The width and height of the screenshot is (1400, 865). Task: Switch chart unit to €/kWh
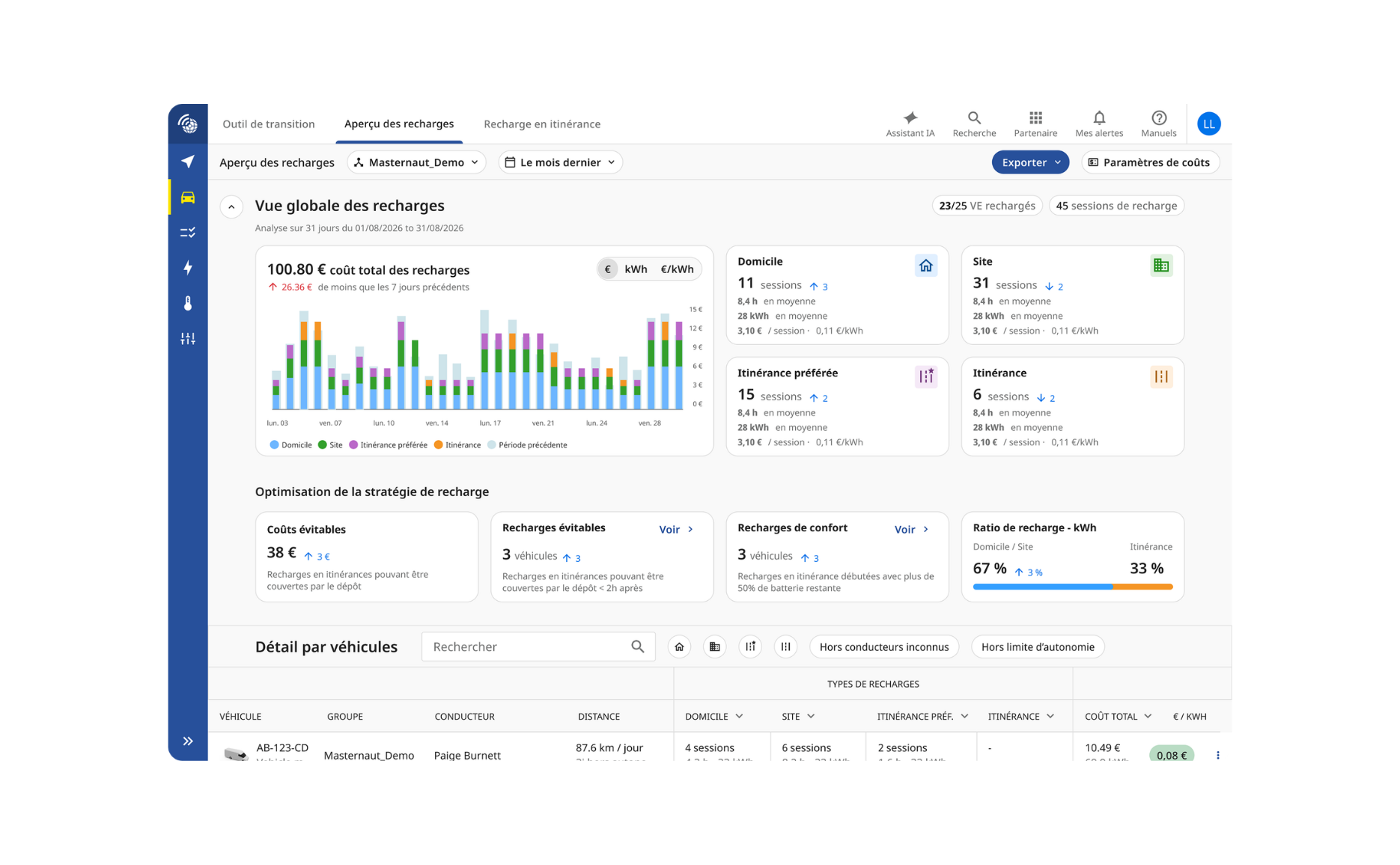(x=677, y=269)
